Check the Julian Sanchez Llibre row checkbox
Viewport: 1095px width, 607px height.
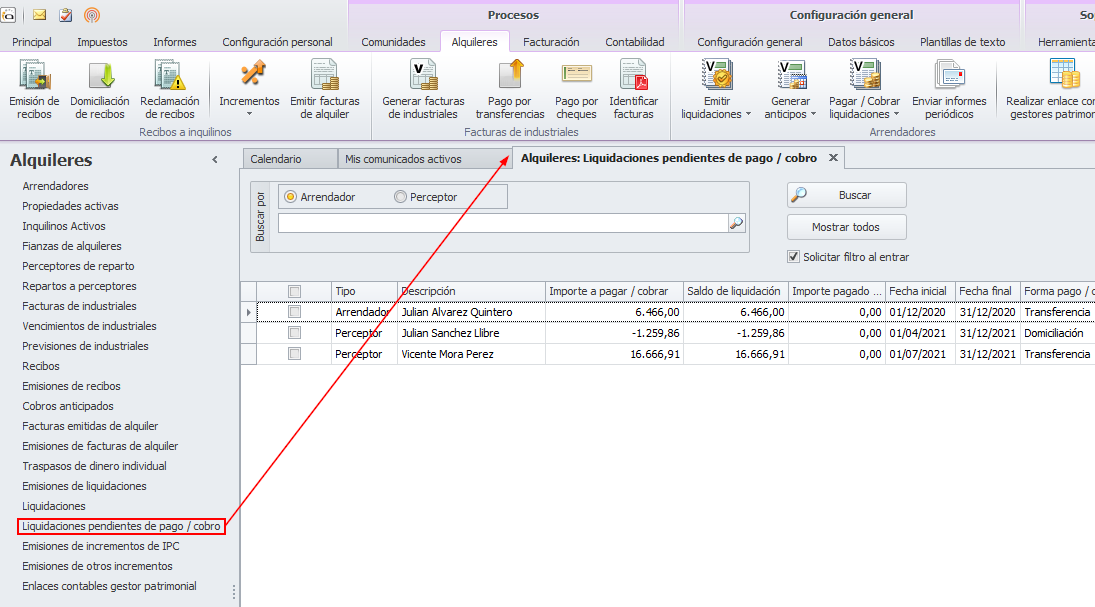(x=294, y=333)
